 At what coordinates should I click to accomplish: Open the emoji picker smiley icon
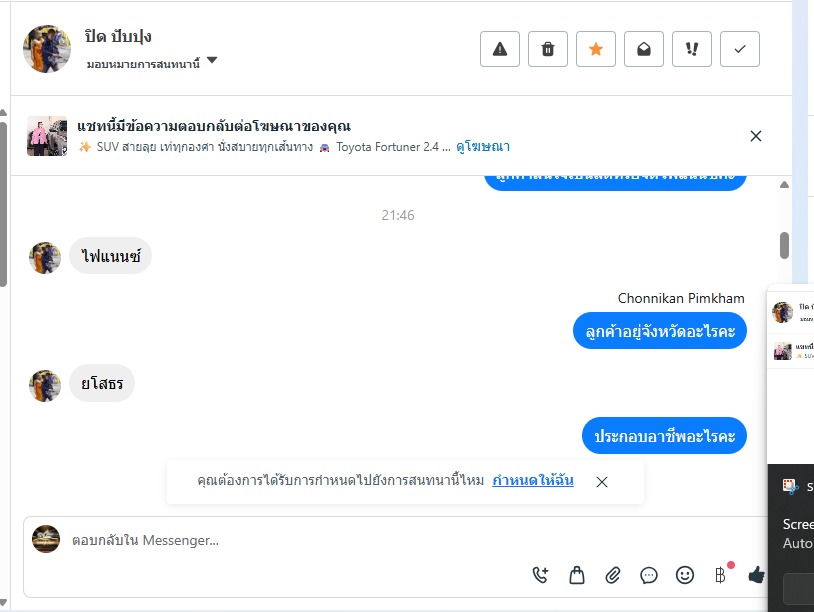point(685,575)
